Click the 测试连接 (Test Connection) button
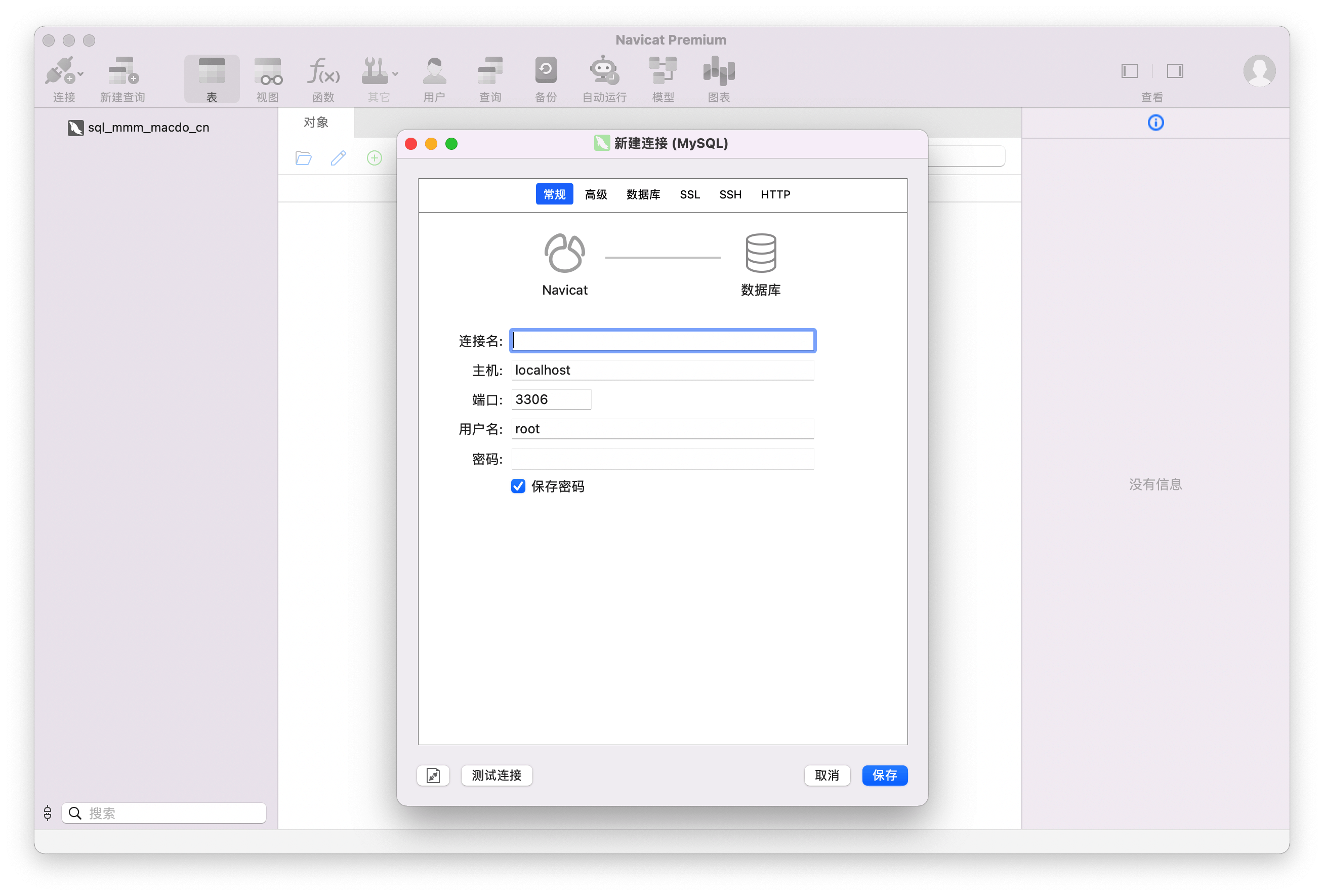The image size is (1324, 896). click(x=496, y=775)
